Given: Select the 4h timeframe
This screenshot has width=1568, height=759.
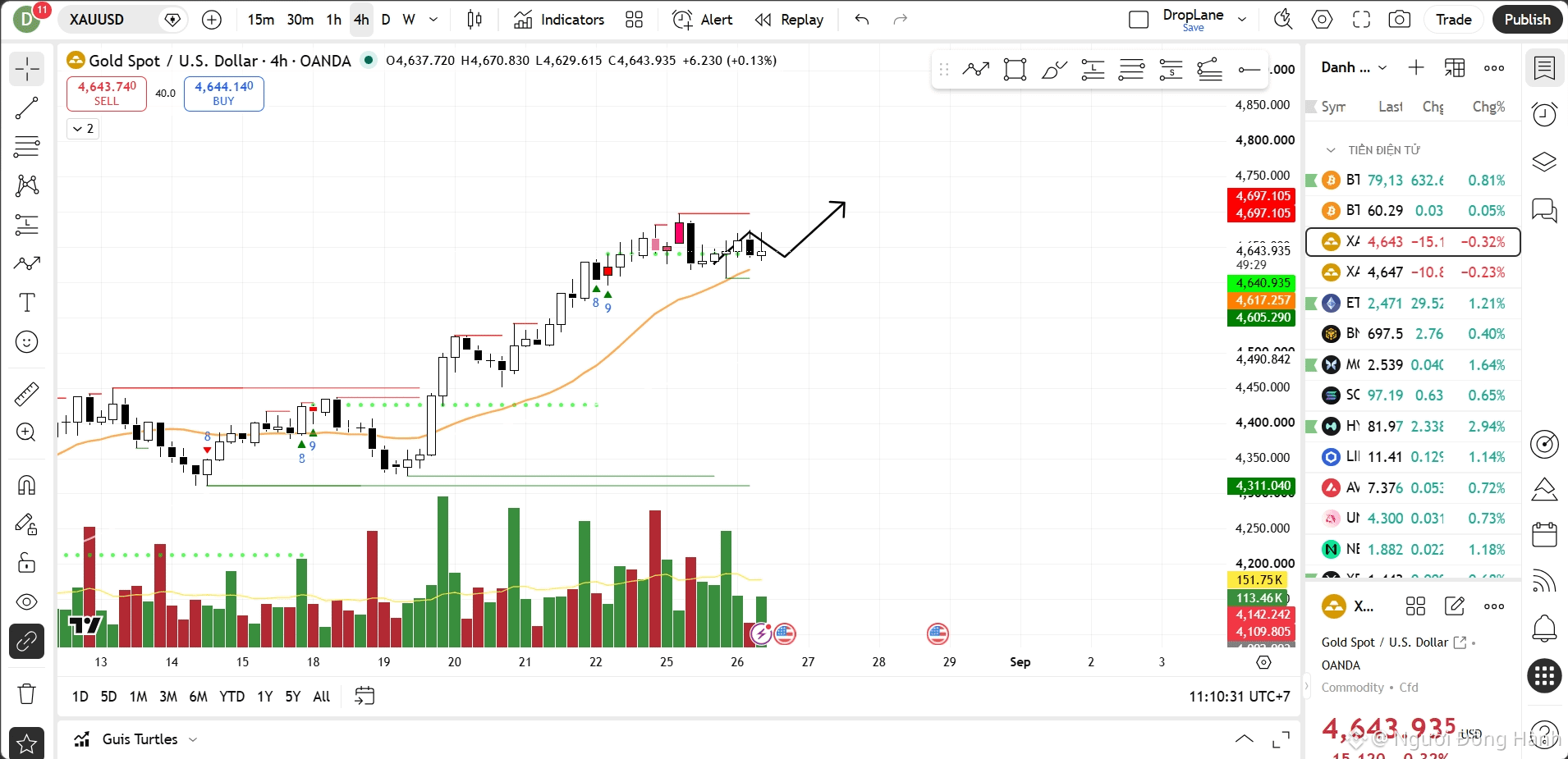Looking at the screenshot, I should (x=361, y=20).
